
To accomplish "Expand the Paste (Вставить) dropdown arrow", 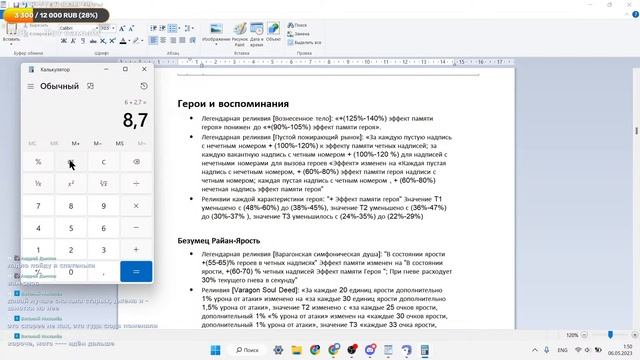I will point(11,43).
